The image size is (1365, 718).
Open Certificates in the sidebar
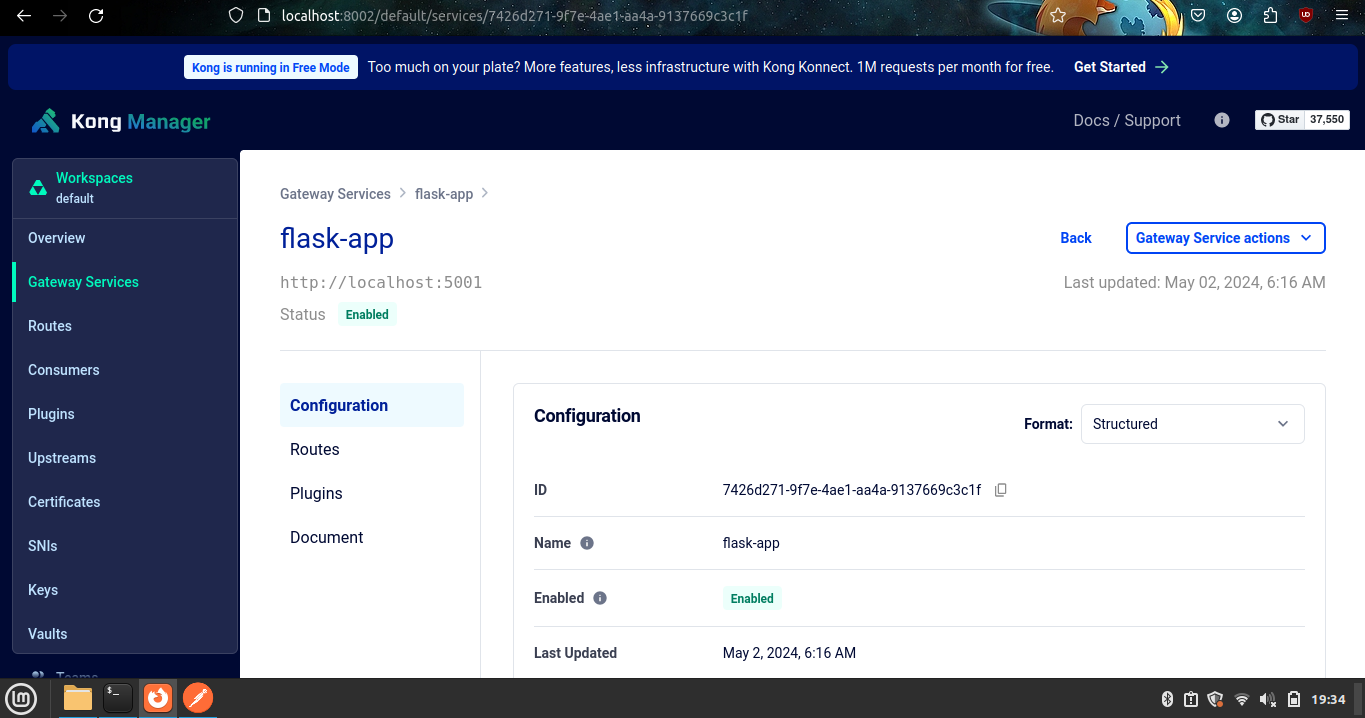click(125, 502)
